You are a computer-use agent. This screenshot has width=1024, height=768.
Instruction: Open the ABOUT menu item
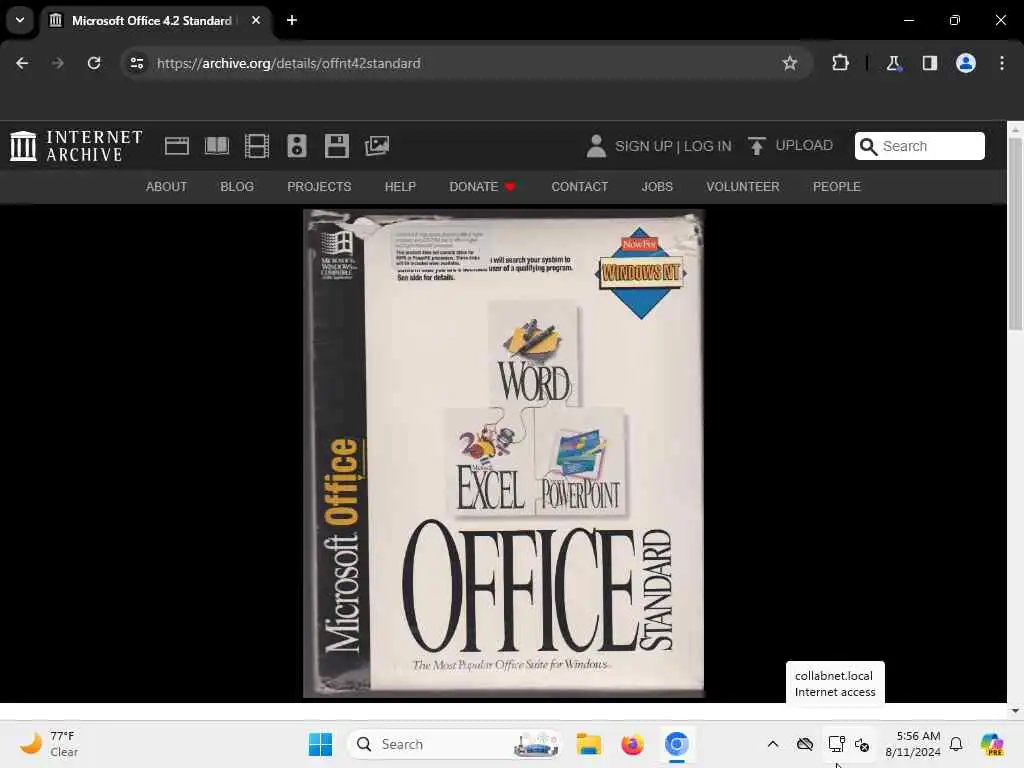[167, 187]
